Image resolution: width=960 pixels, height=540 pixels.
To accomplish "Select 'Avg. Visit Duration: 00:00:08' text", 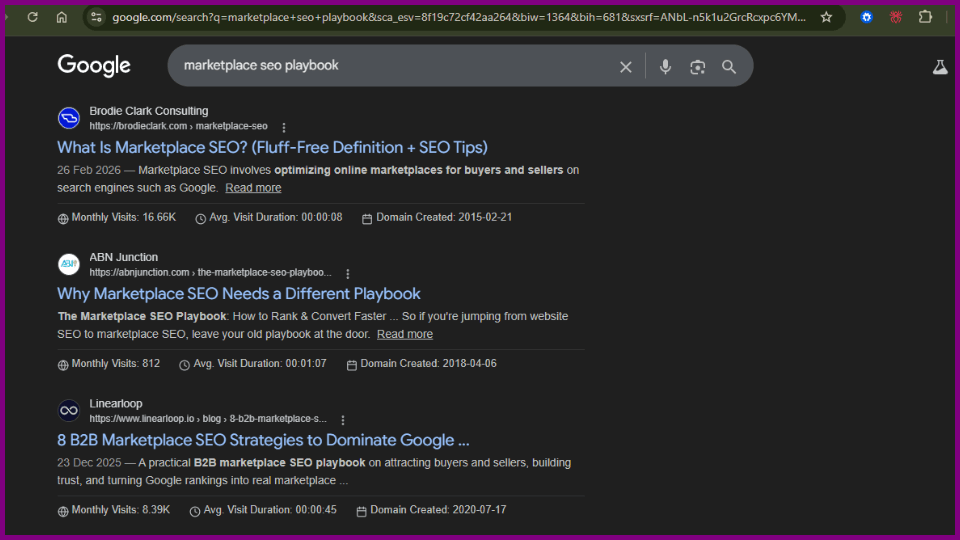I will coord(276,217).
